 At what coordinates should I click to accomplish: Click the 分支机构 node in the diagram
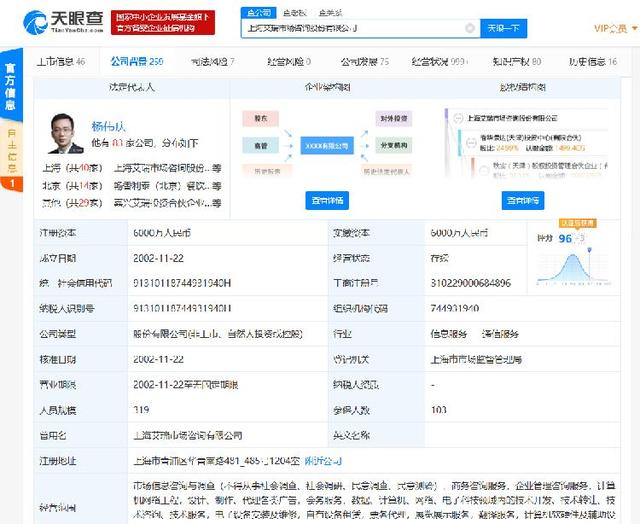[393, 145]
